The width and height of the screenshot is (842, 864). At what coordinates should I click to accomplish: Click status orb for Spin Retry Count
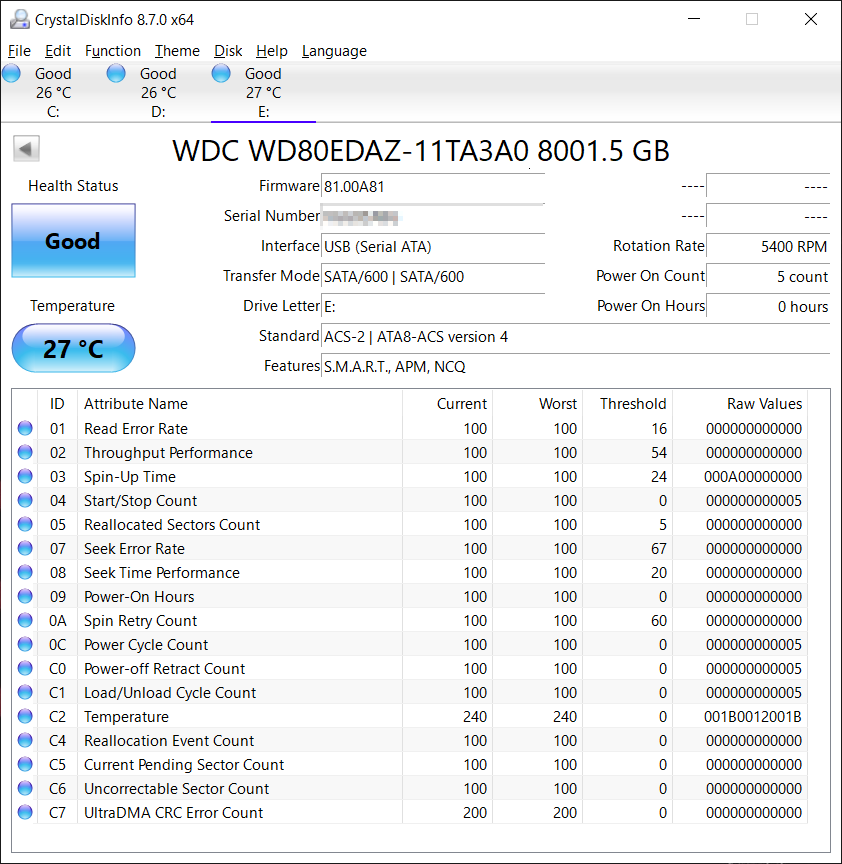[25, 620]
